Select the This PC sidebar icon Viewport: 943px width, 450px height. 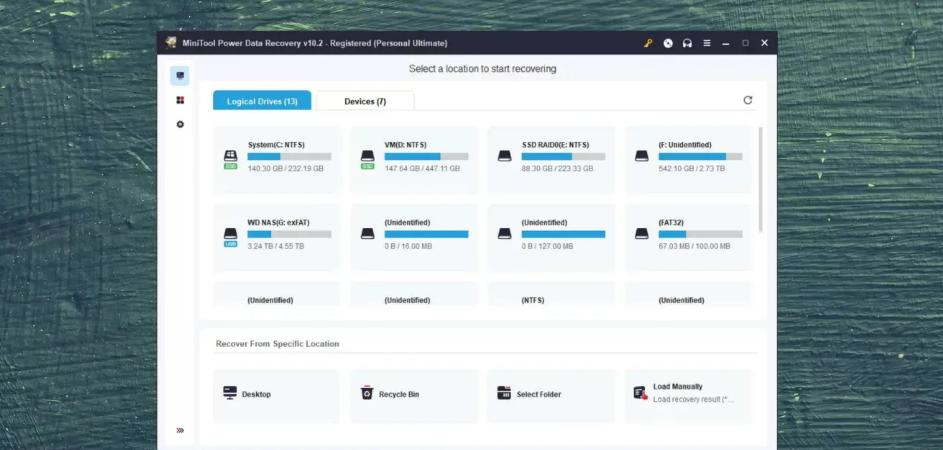[x=180, y=76]
